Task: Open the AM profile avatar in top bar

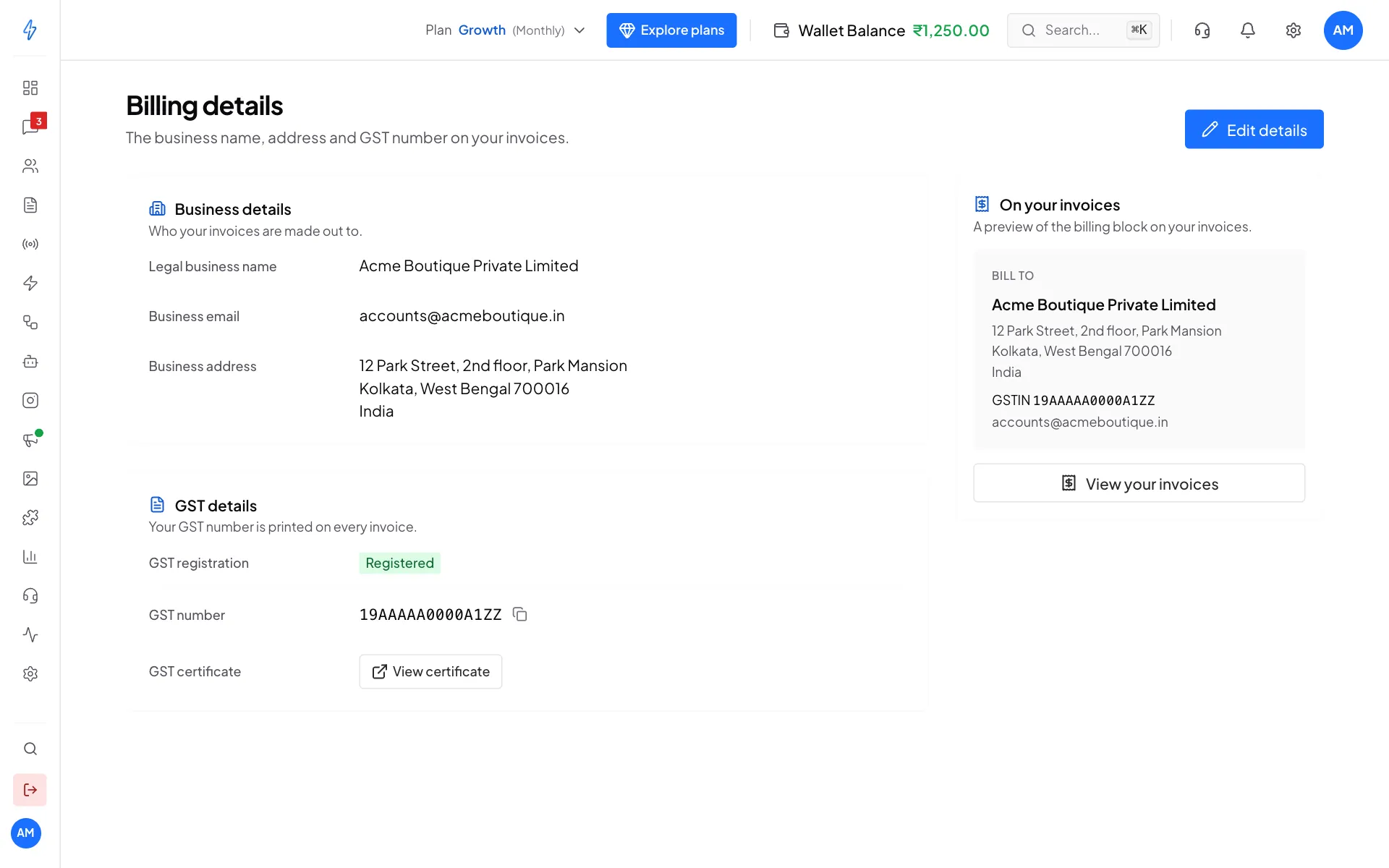Action: point(1343,30)
